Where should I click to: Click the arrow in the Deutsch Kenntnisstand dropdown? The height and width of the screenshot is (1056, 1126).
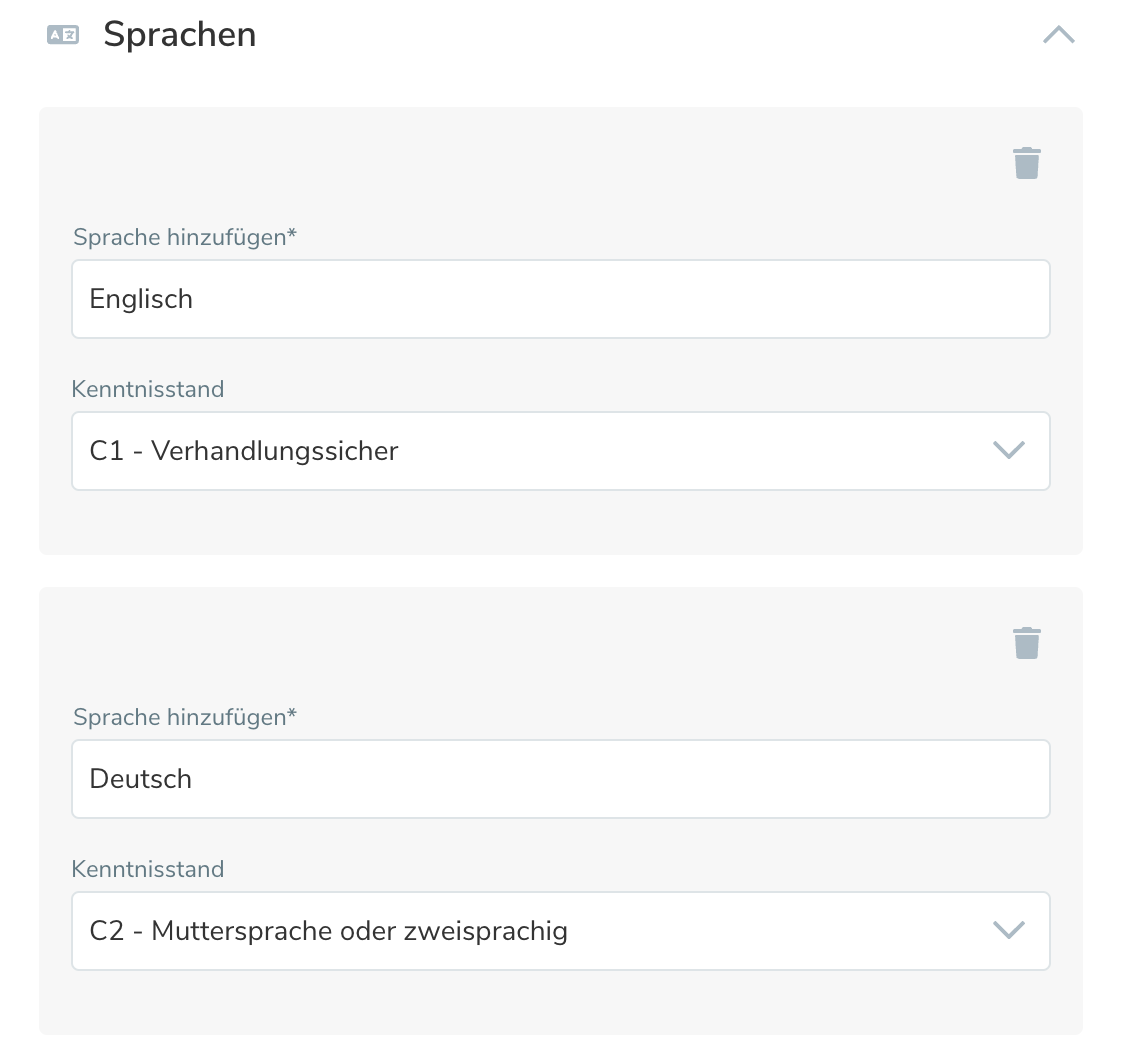[x=1009, y=930]
